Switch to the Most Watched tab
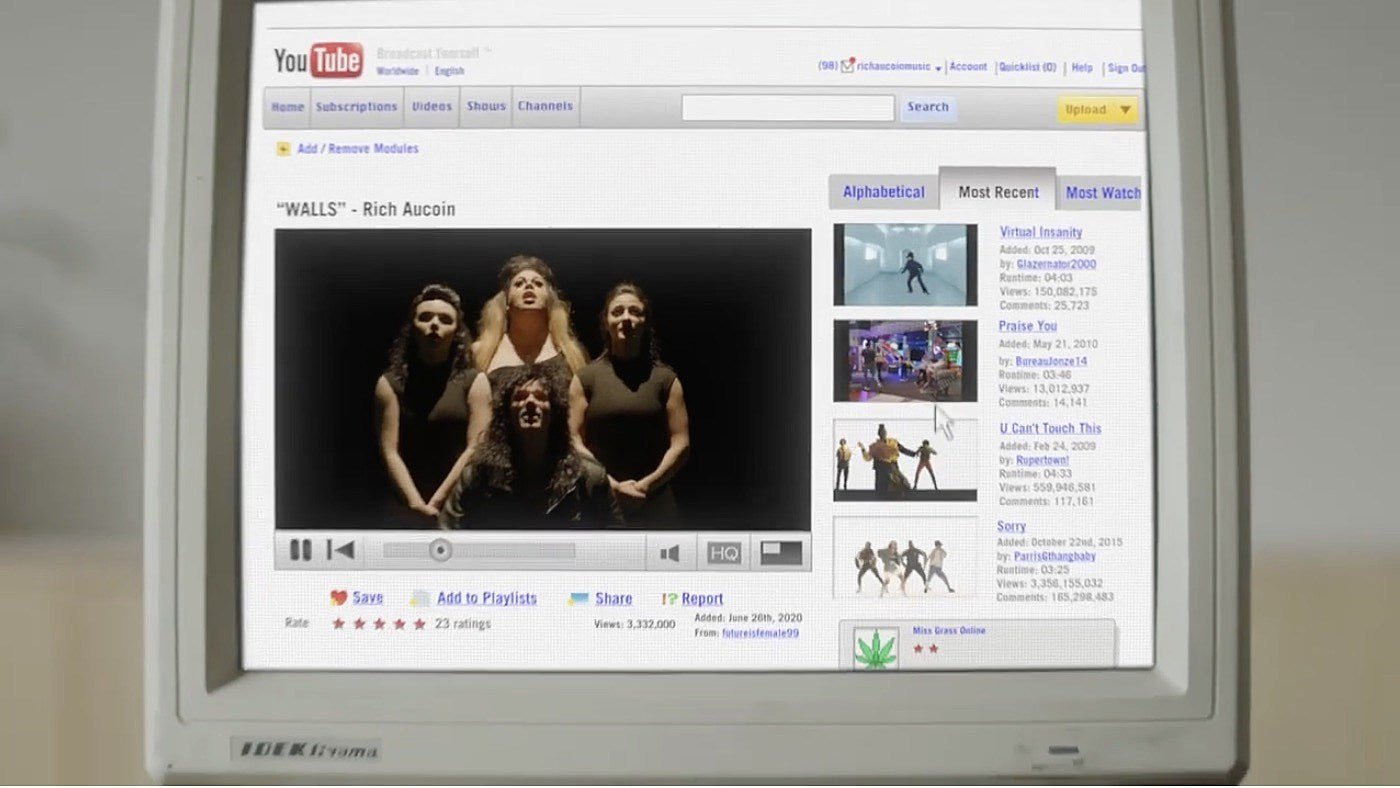The image size is (1400, 788). pos(1102,193)
